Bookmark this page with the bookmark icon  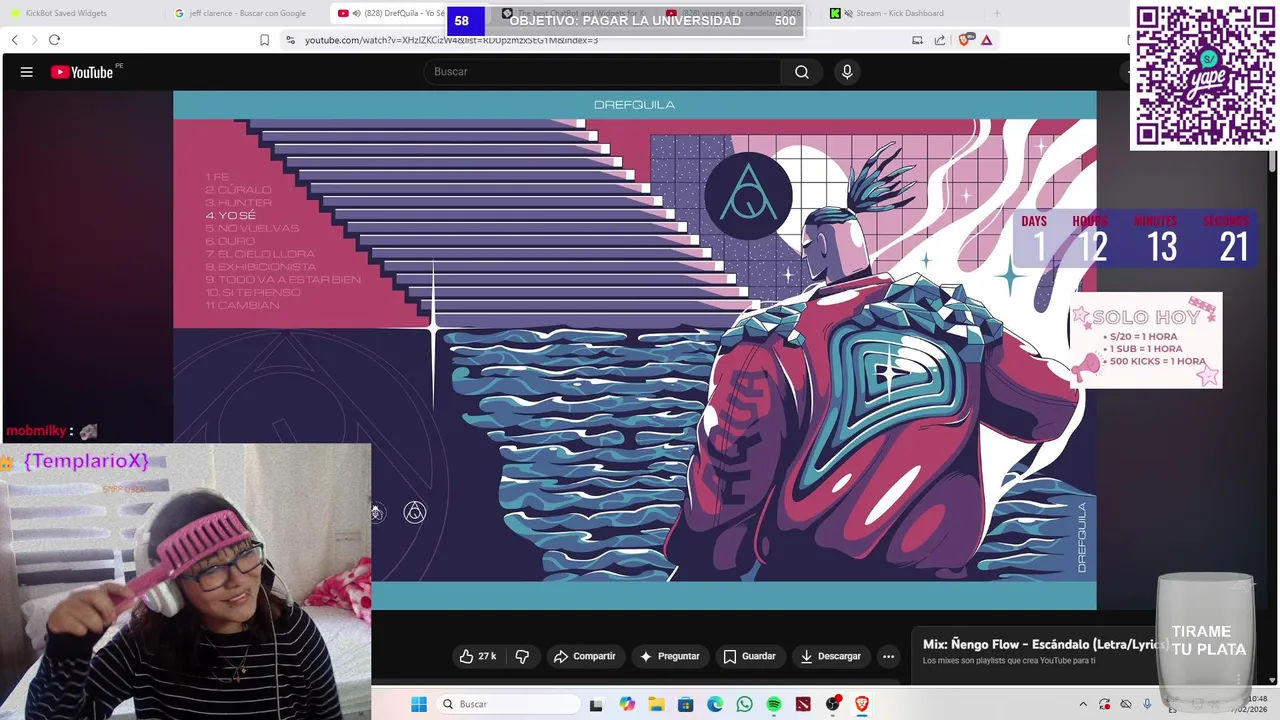point(264,40)
